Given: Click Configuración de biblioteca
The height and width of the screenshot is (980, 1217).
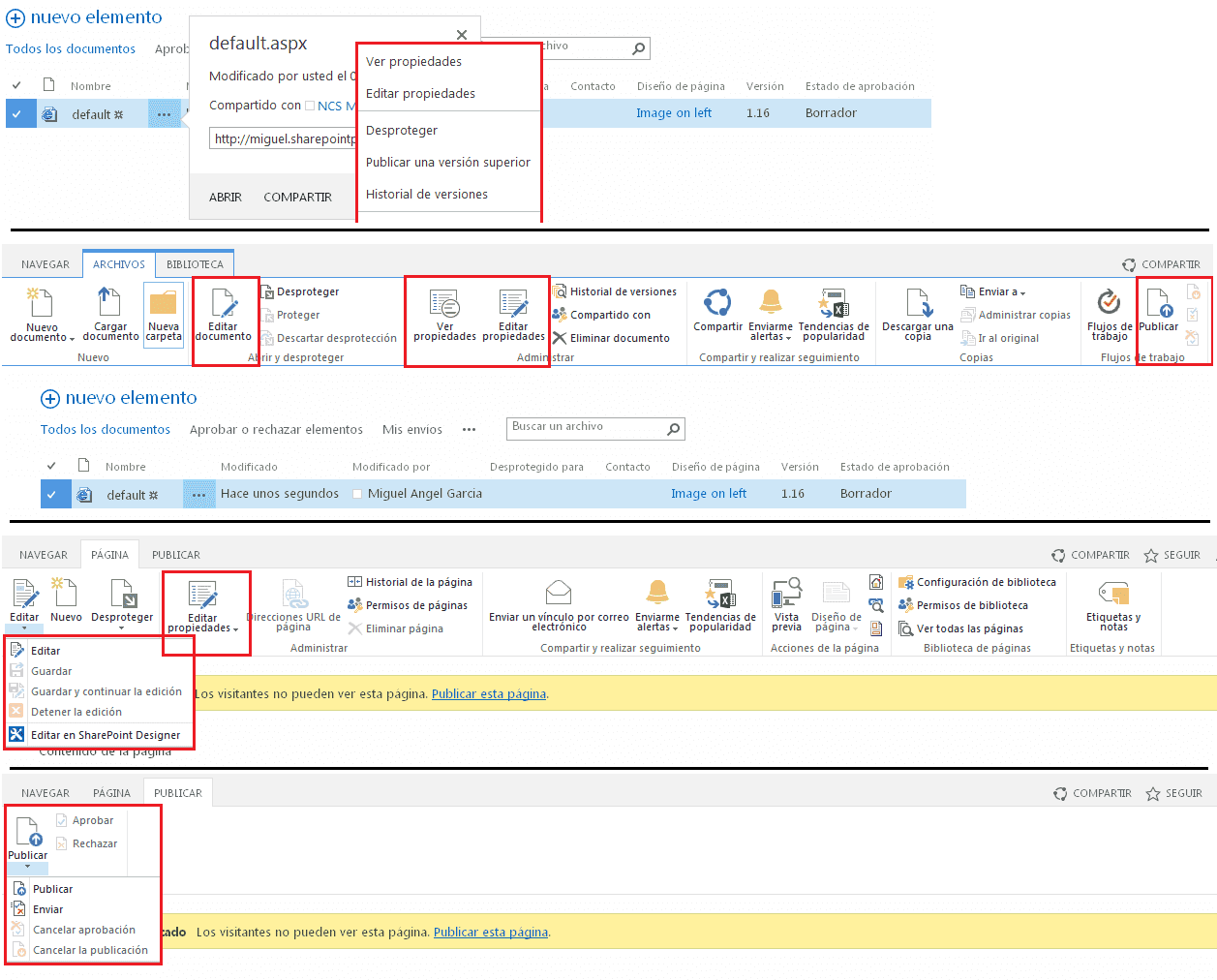Looking at the screenshot, I should (x=977, y=582).
